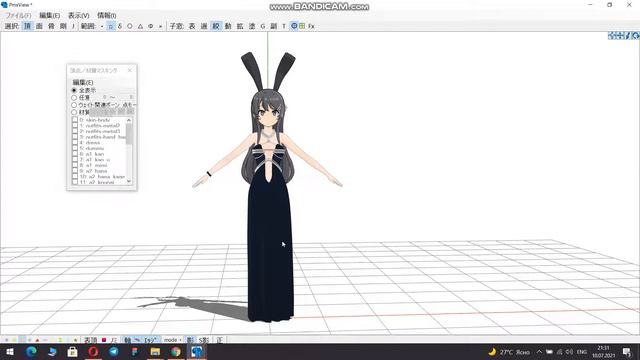Open the 情報(I) menu
The height and width of the screenshot is (360, 640).
coord(107,16)
